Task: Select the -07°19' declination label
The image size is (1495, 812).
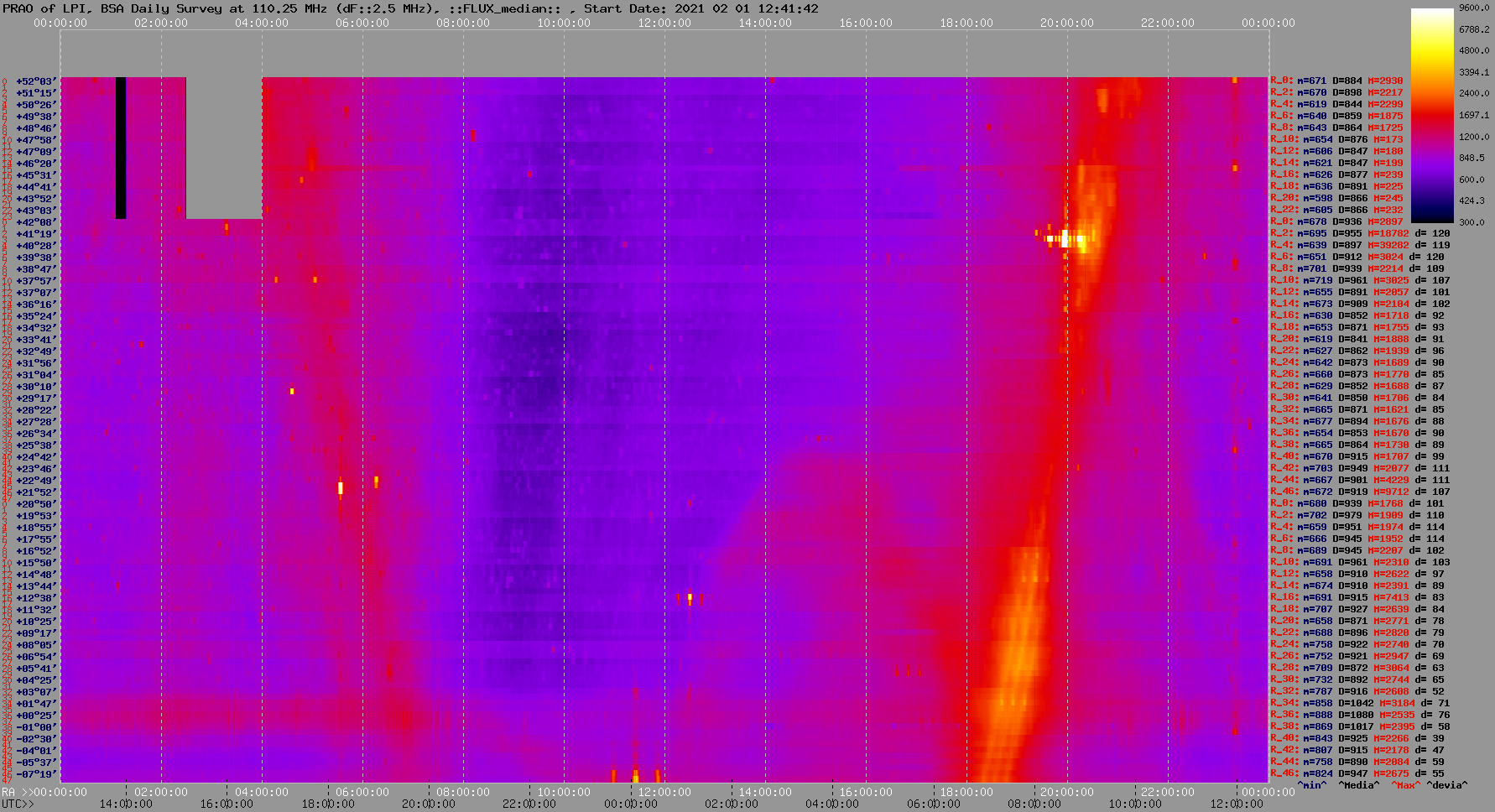Action: pos(35,774)
